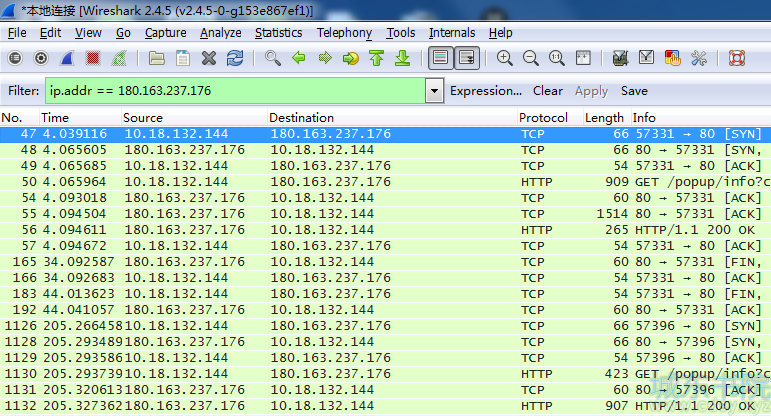Jump to the last packet icon
Image resolution: width=771 pixels, height=416 pixels.
coord(403,59)
